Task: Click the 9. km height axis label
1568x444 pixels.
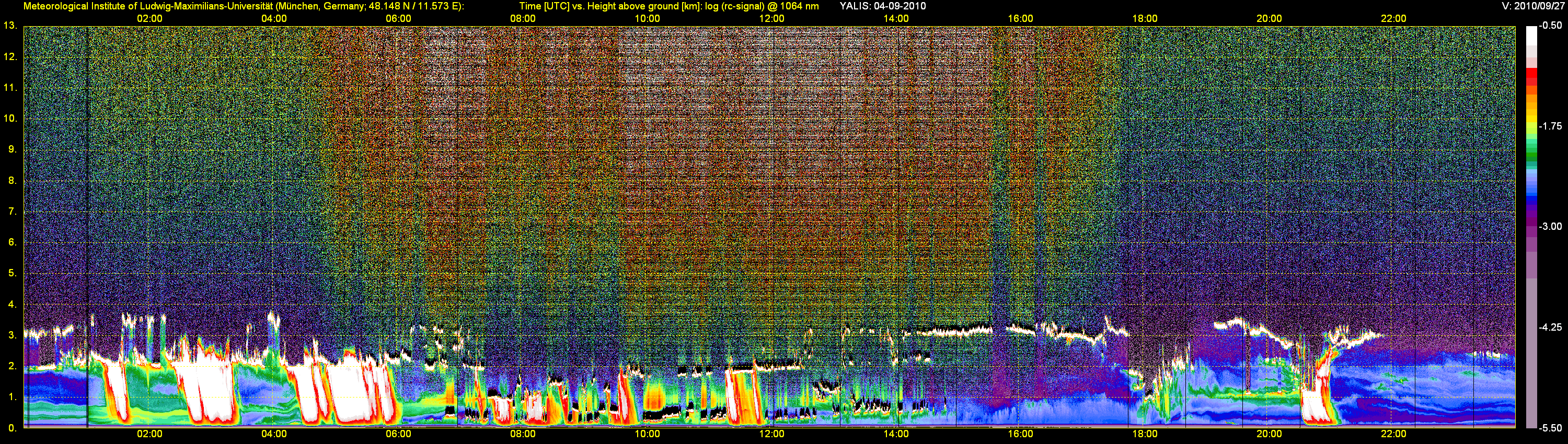Action: 12,149
